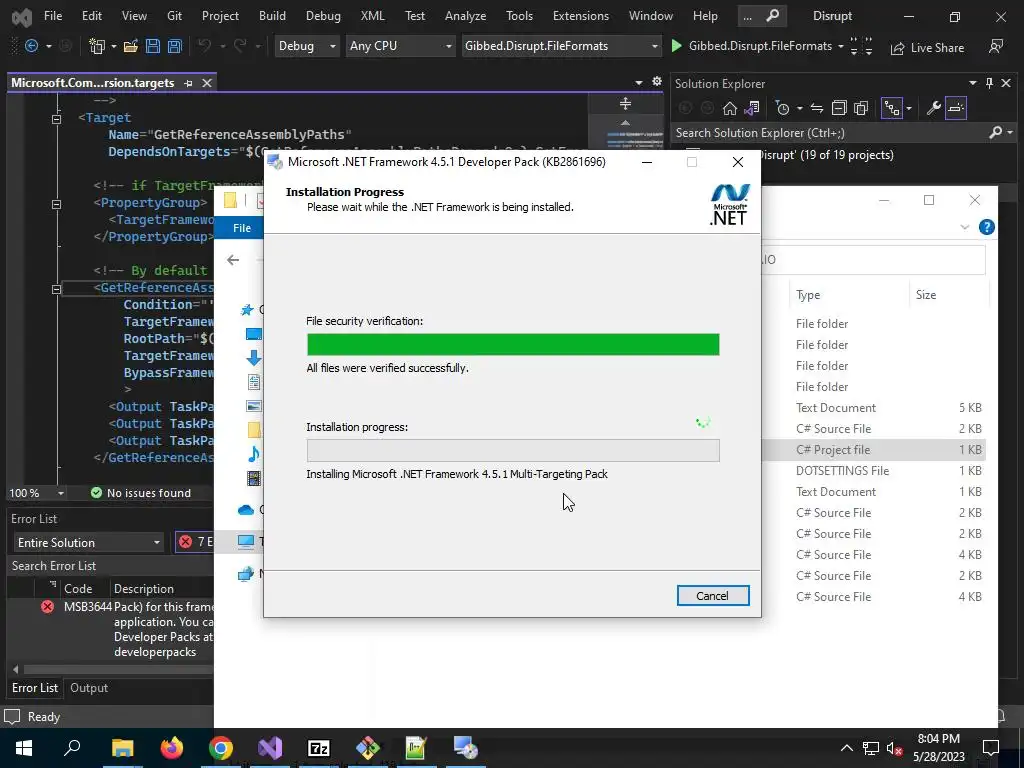Open the Build menu
Image resolution: width=1024 pixels, height=768 pixels.
coord(272,16)
